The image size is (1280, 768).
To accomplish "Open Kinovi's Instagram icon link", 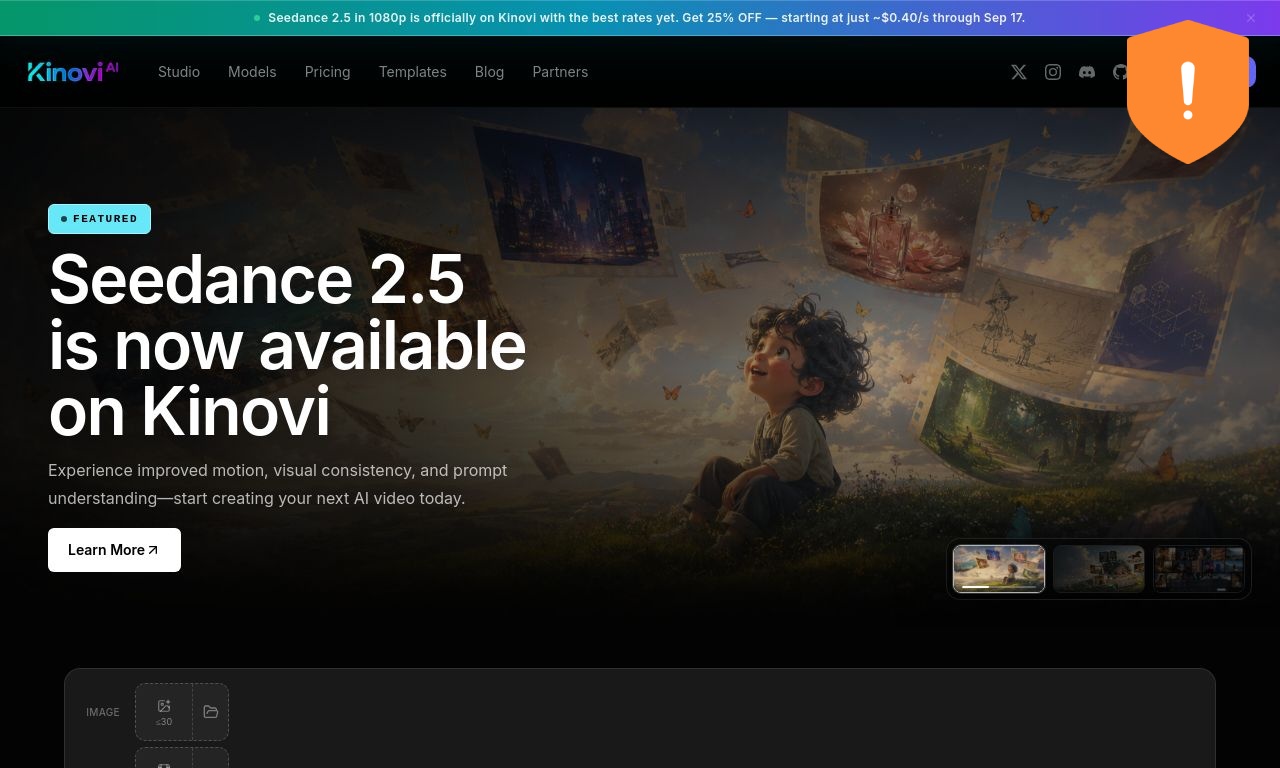I will tap(1053, 72).
